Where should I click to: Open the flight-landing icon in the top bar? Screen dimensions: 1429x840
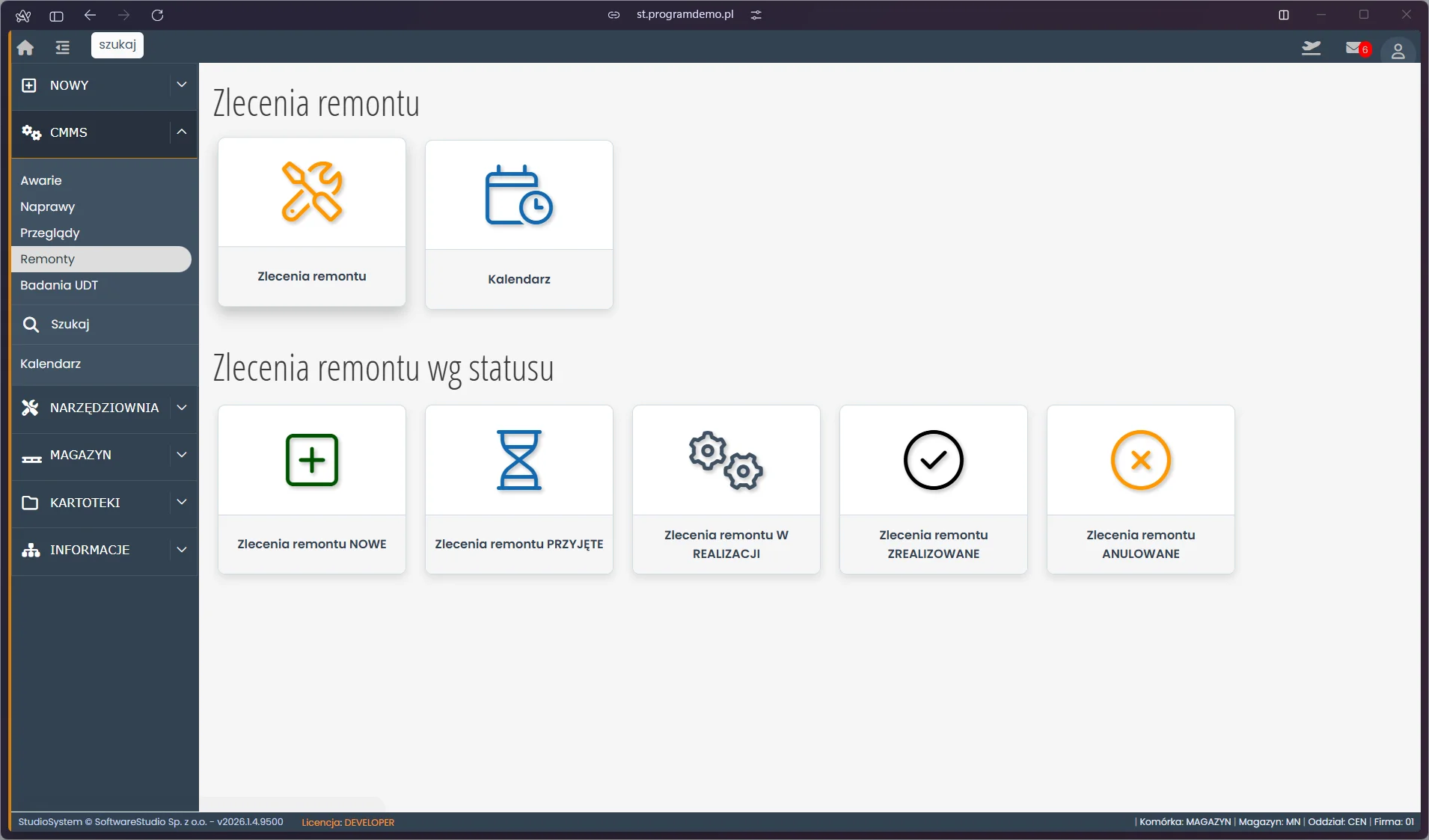(x=1311, y=49)
